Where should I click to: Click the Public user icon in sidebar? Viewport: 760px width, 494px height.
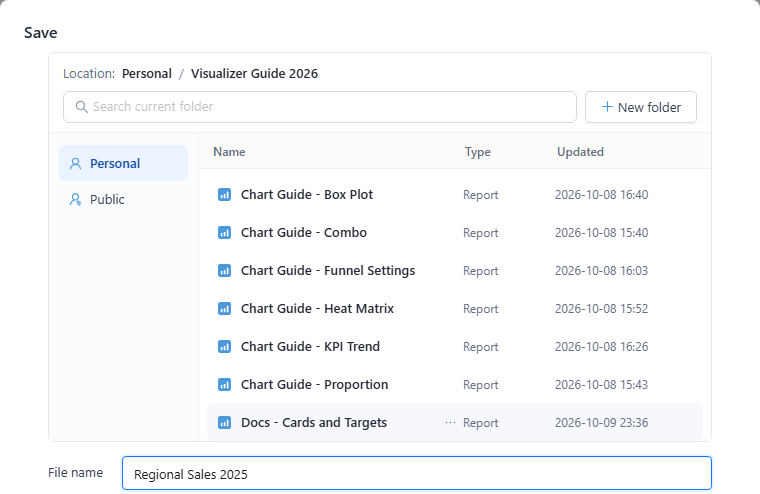(x=76, y=199)
